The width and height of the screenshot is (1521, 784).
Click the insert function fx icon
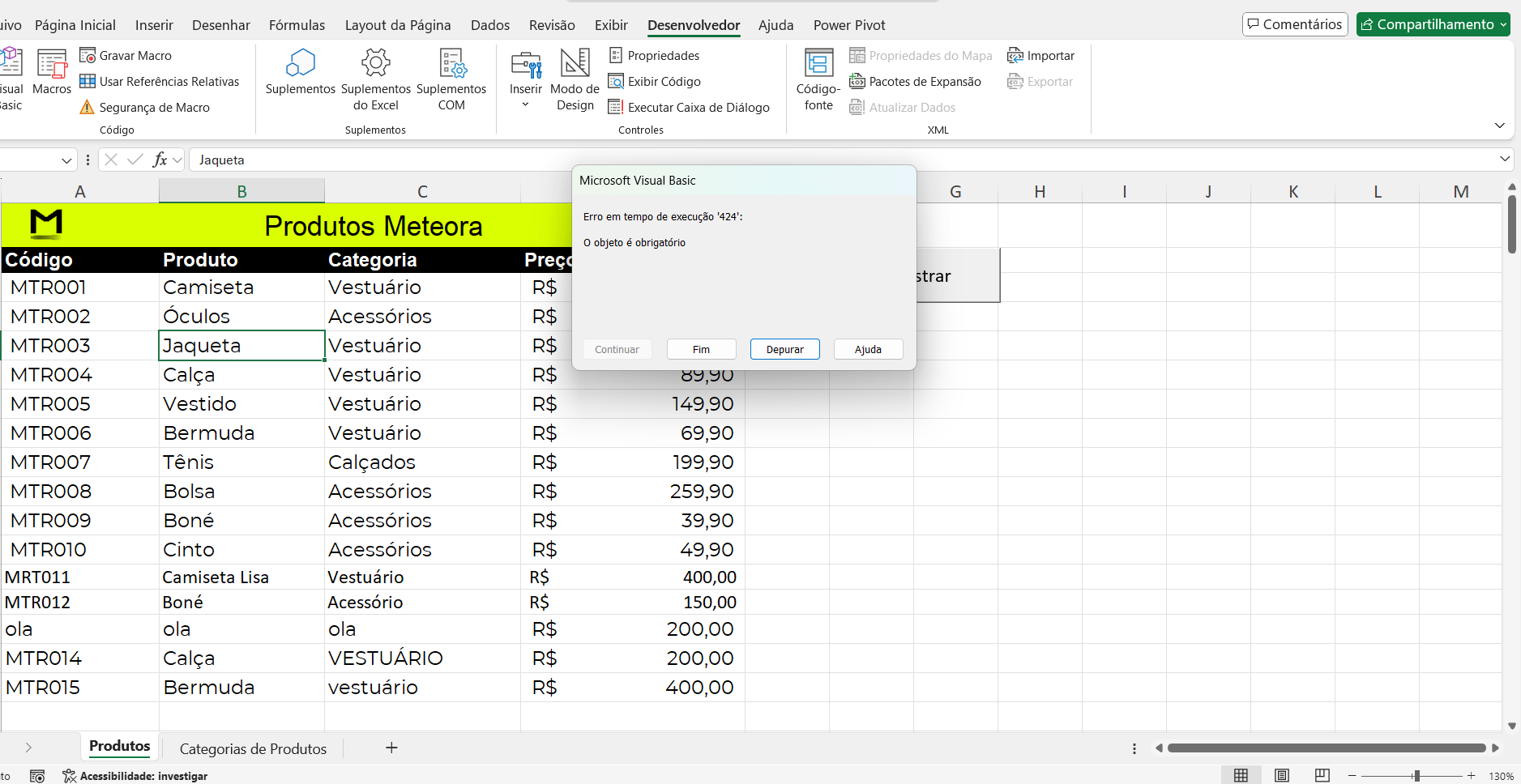(x=160, y=160)
